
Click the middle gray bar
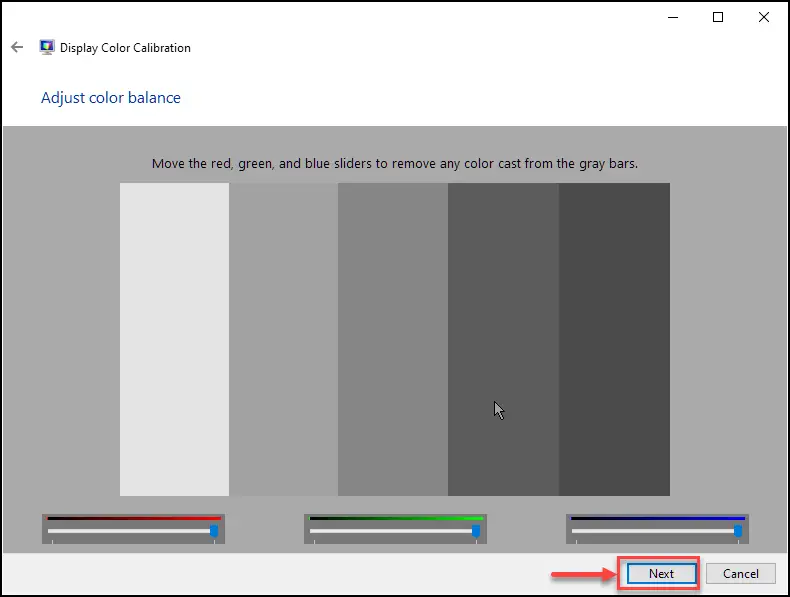coord(393,339)
